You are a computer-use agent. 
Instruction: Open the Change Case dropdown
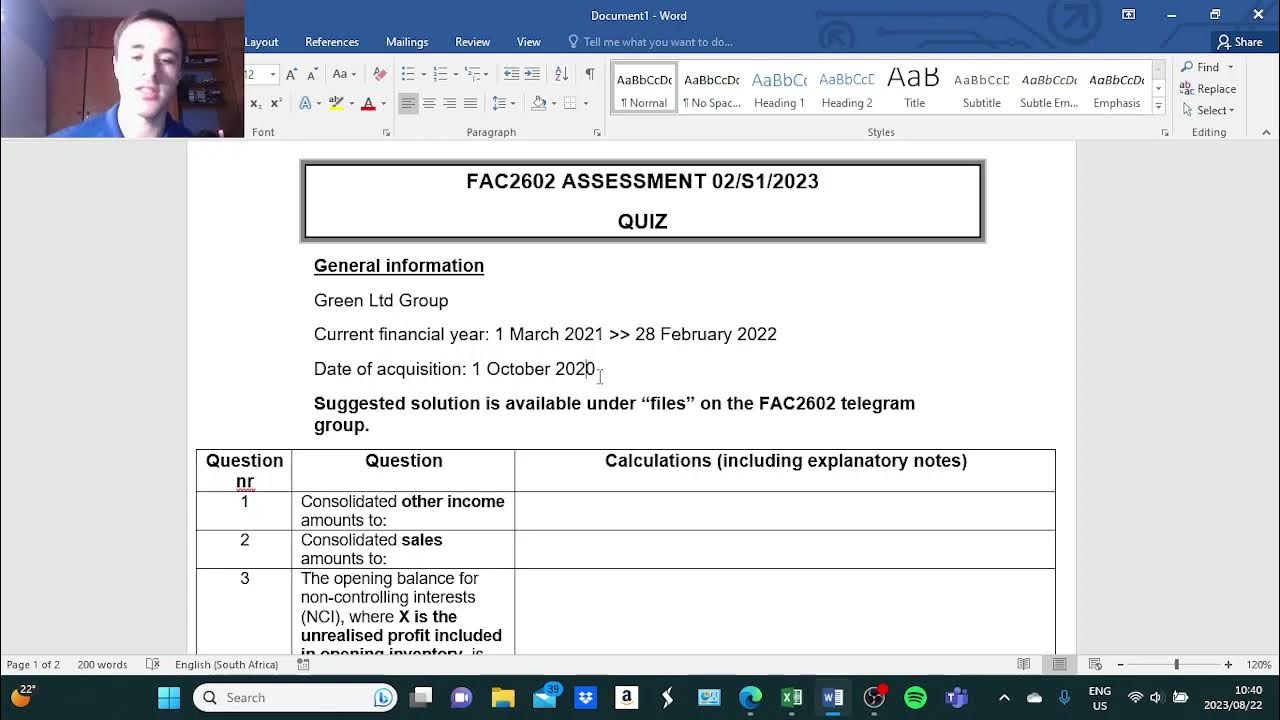click(x=344, y=74)
